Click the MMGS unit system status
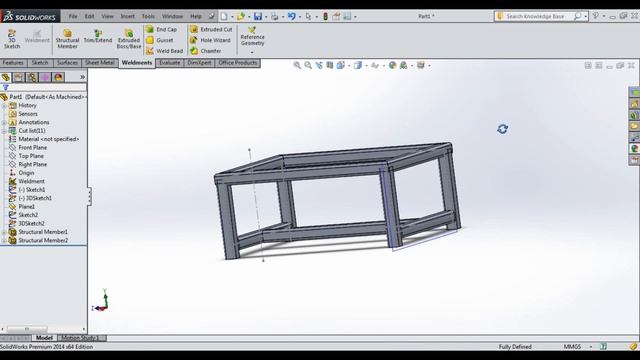Viewport: 640px width, 360px height. point(572,347)
